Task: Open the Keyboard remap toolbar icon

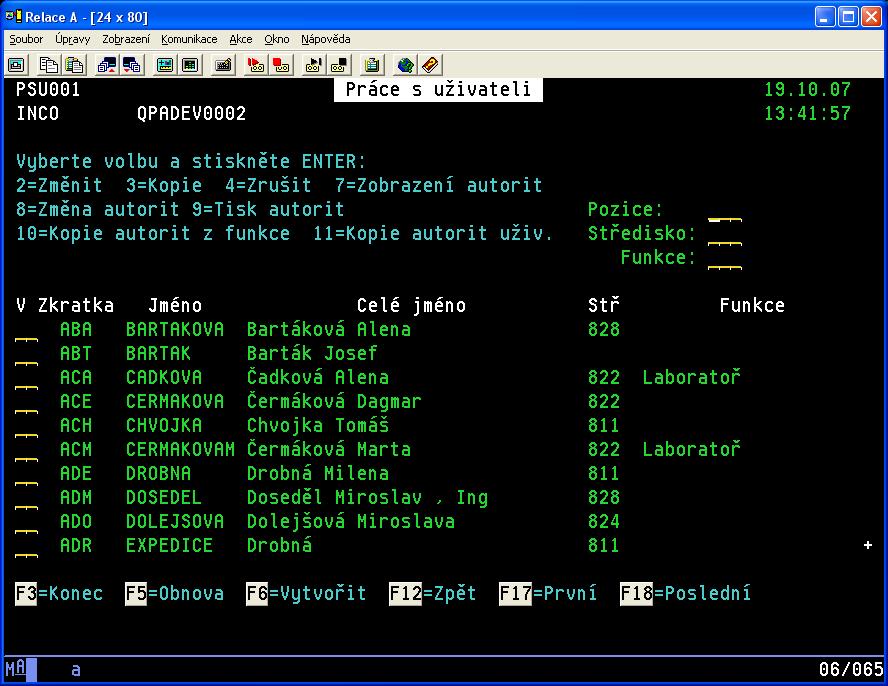Action: point(223,65)
